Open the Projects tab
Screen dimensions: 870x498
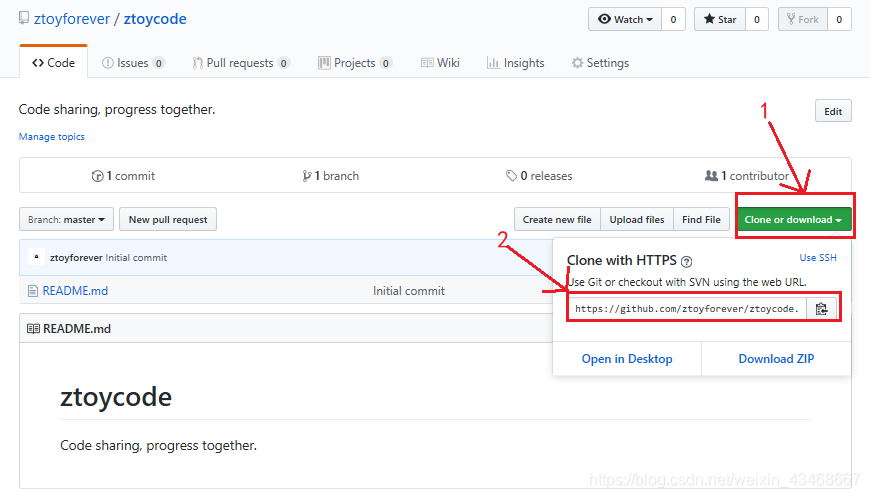tap(355, 63)
